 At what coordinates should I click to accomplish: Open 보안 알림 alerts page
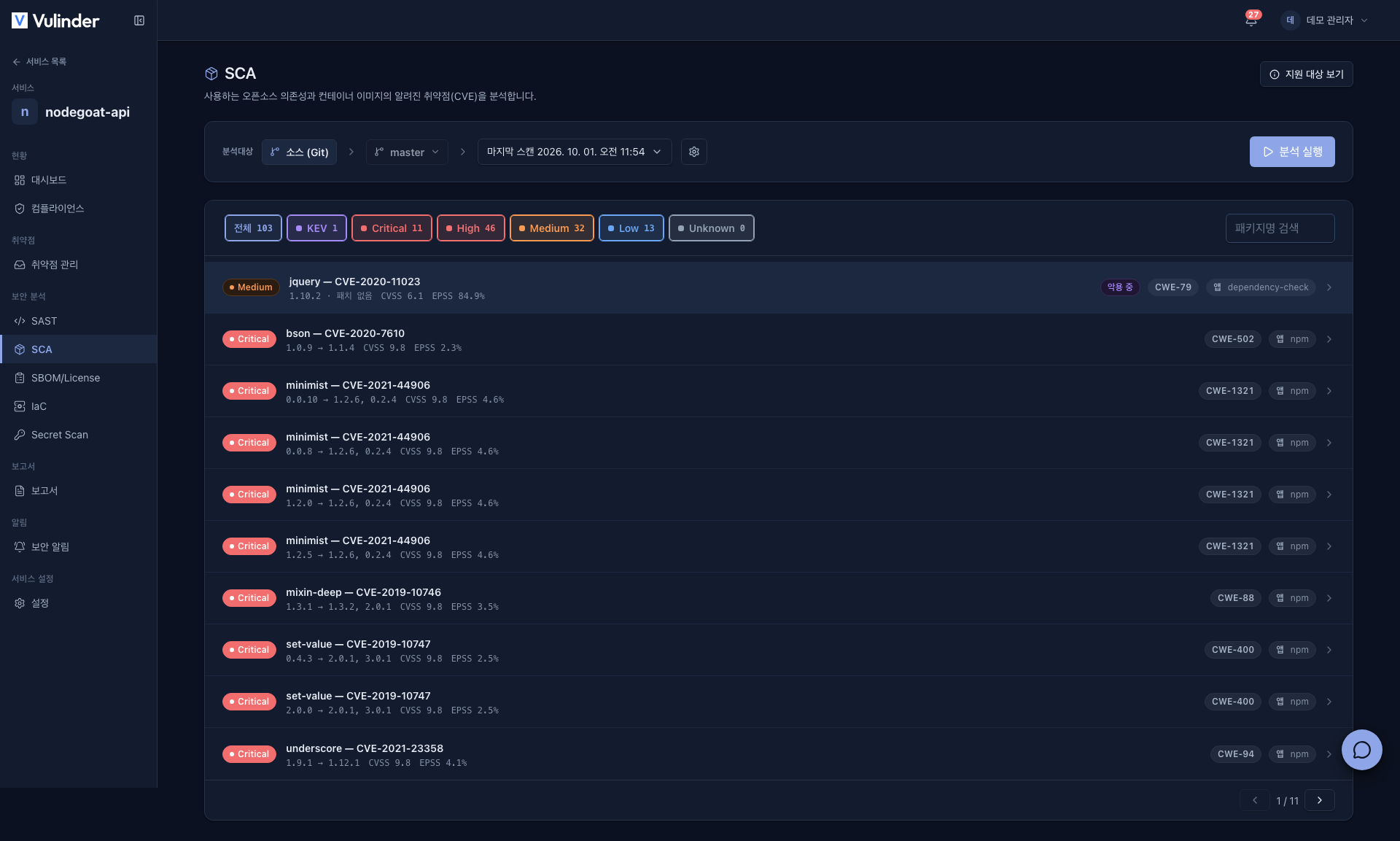pos(78,547)
